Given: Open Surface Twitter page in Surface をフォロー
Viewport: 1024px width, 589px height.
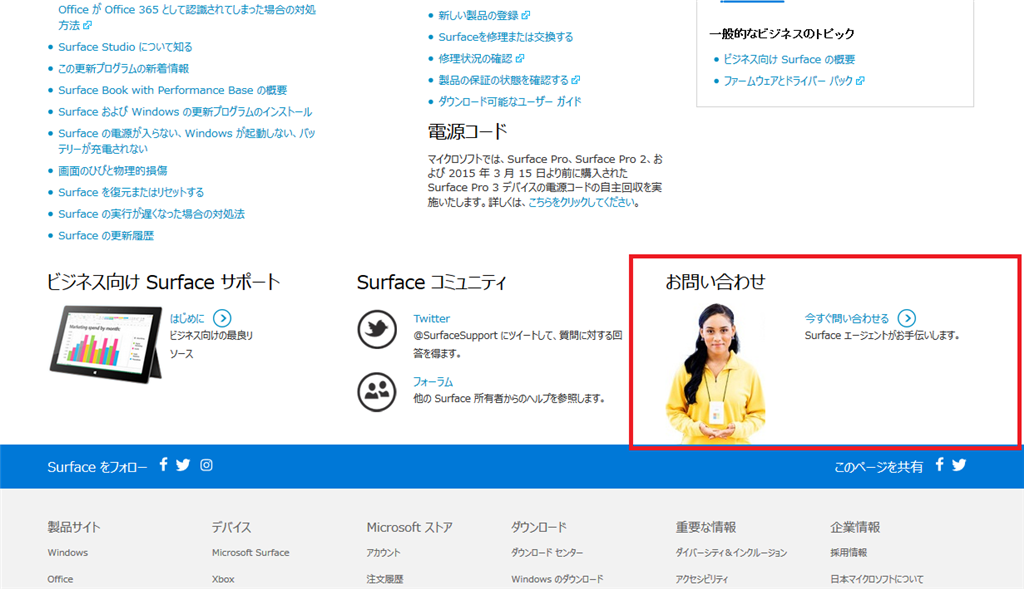Looking at the screenshot, I should click(x=183, y=465).
